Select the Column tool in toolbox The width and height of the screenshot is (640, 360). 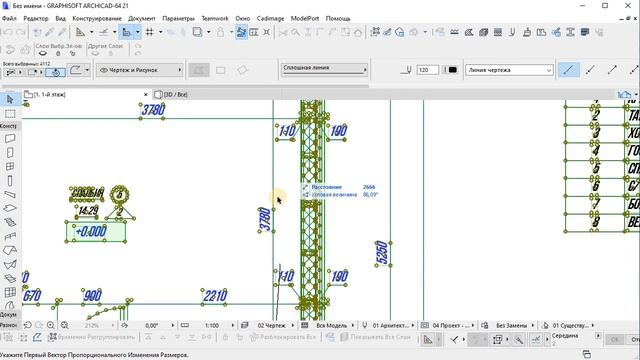click(x=10, y=180)
